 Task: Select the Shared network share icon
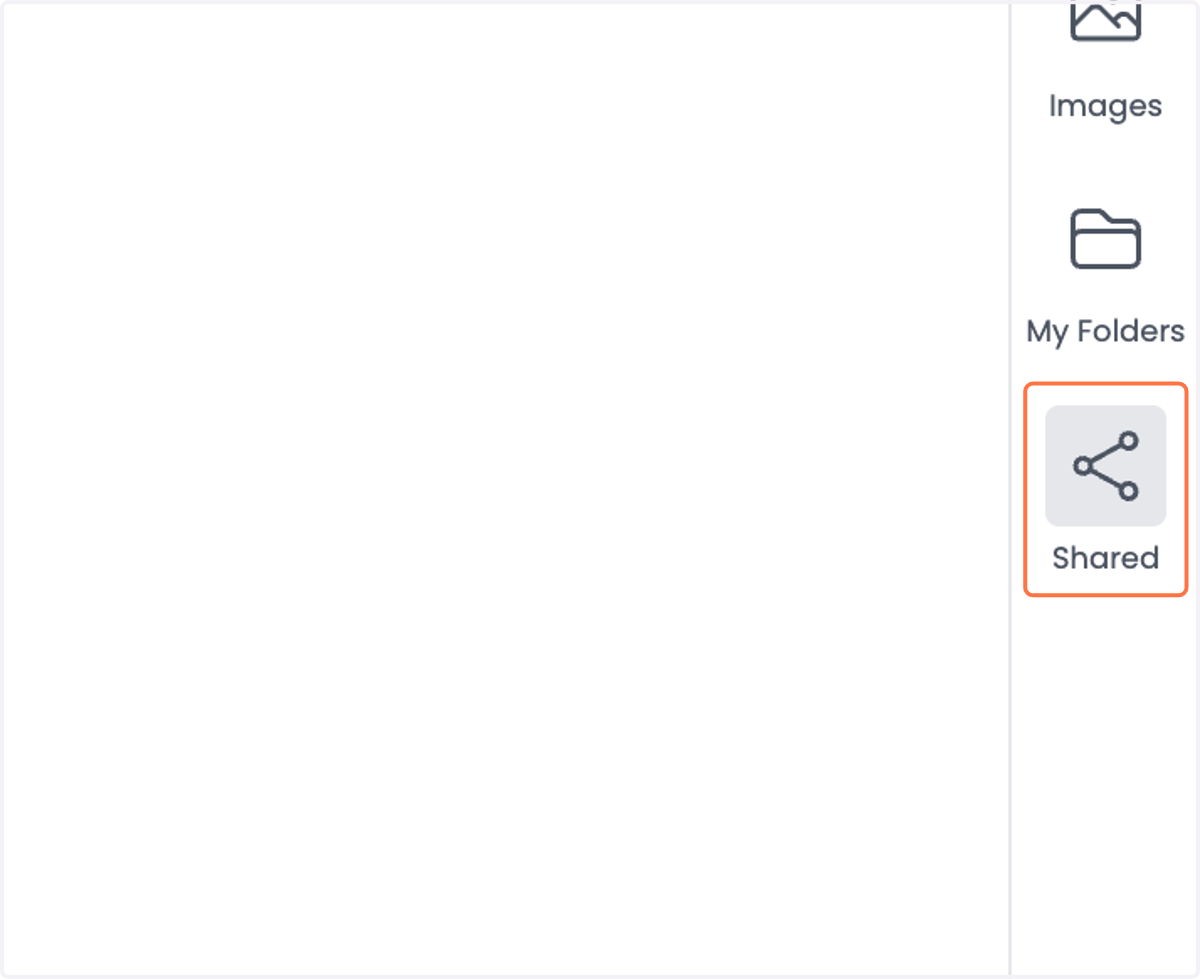coord(1105,465)
